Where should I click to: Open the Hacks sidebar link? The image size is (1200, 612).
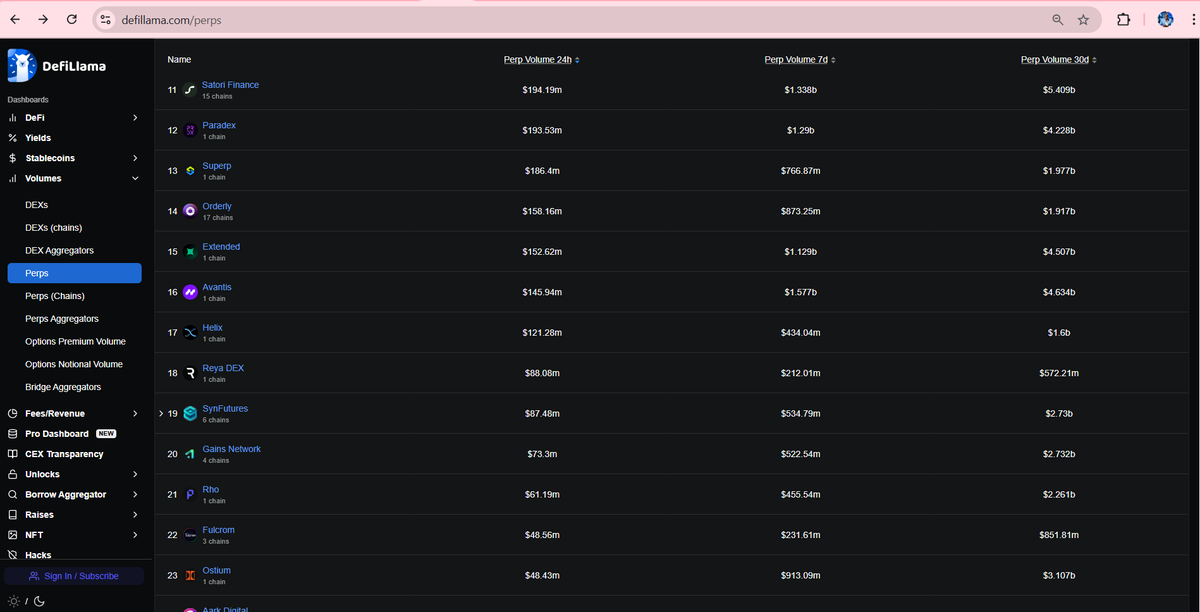pyautogui.click(x=38, y=555)
